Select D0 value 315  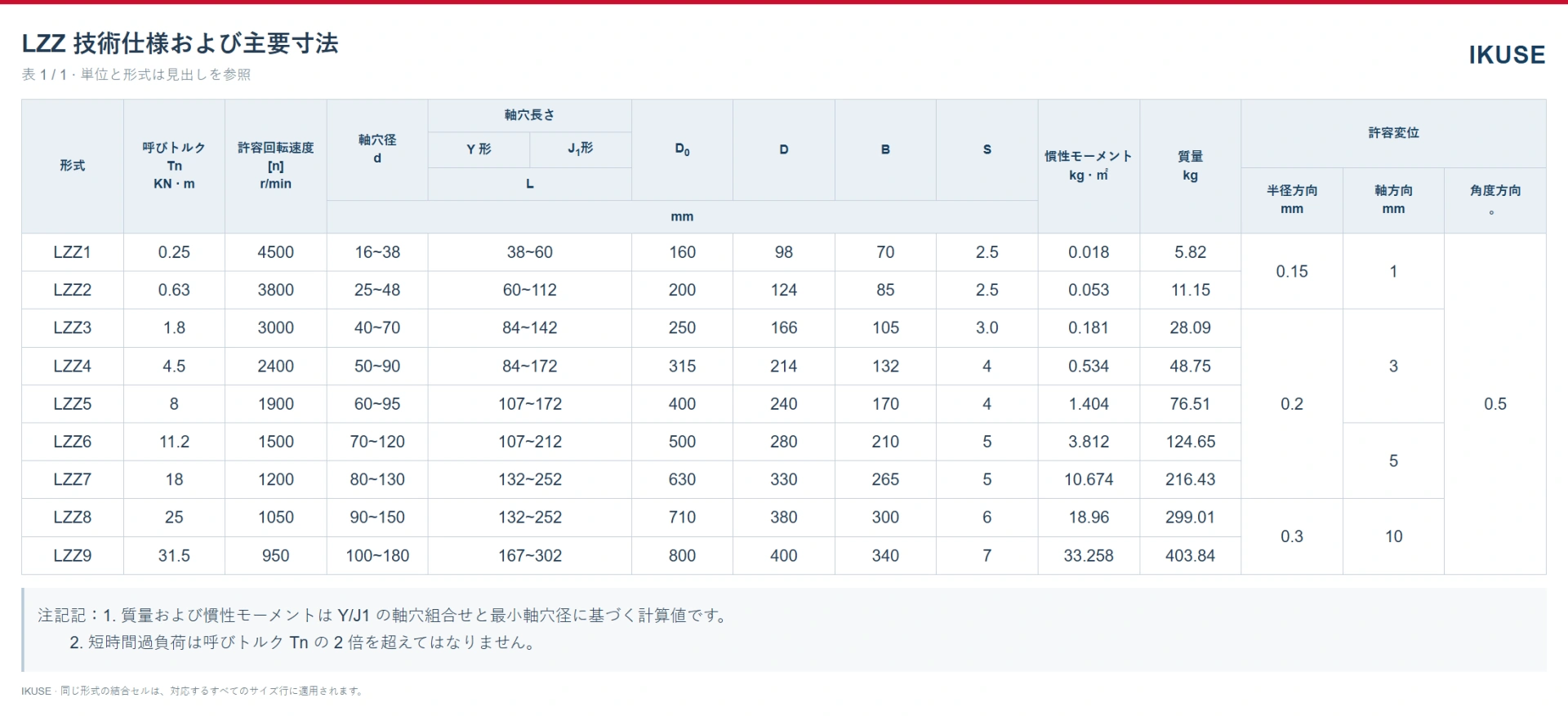pos(683,367)
